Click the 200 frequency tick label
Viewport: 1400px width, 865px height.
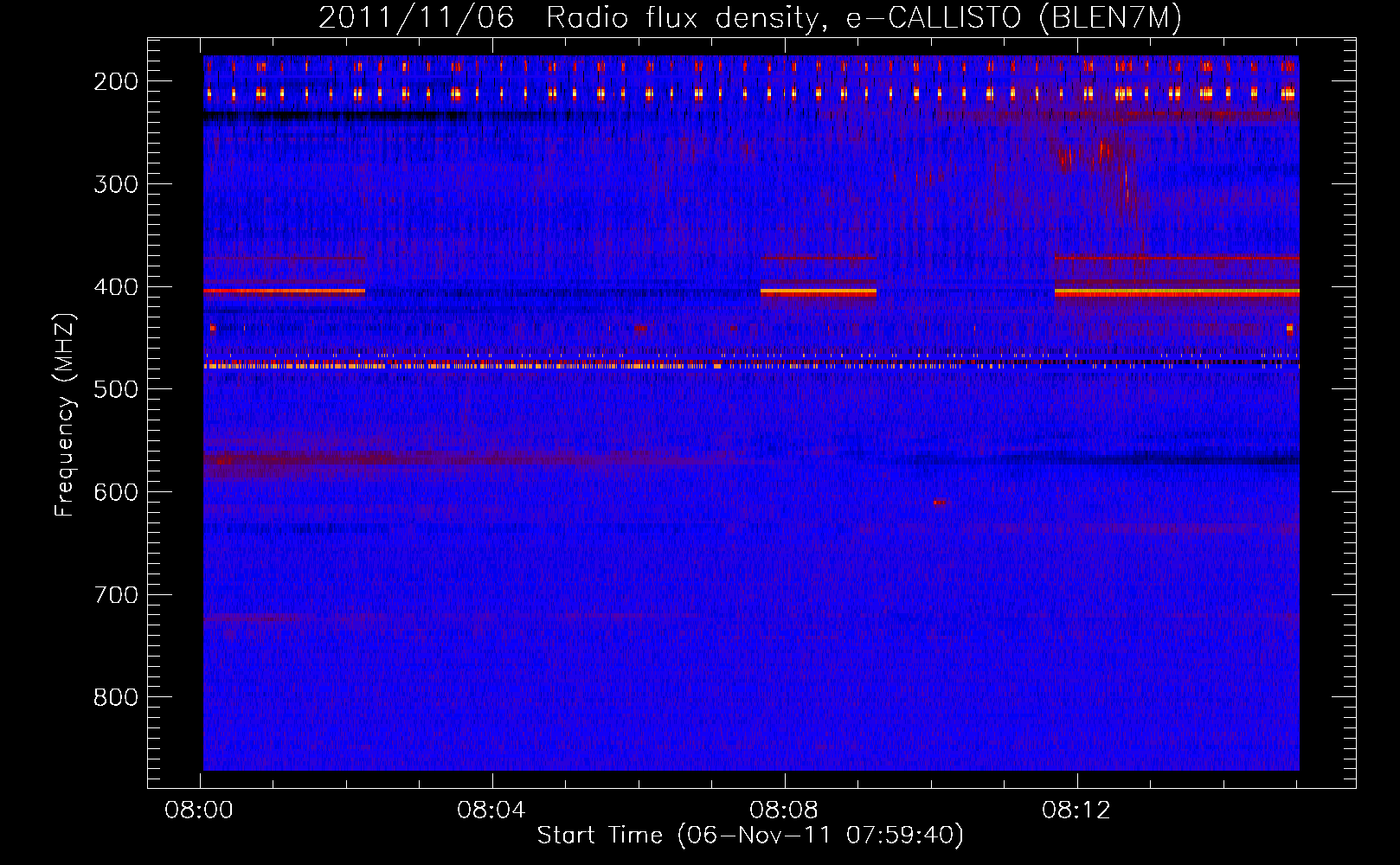tap(116, 81)
